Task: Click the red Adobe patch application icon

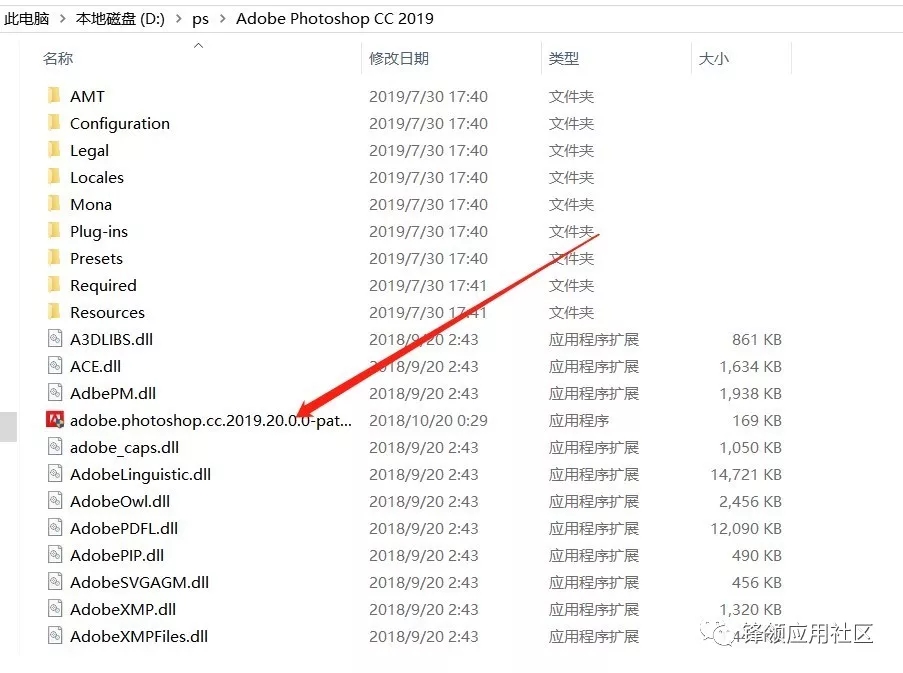Action: click(55, 420)
